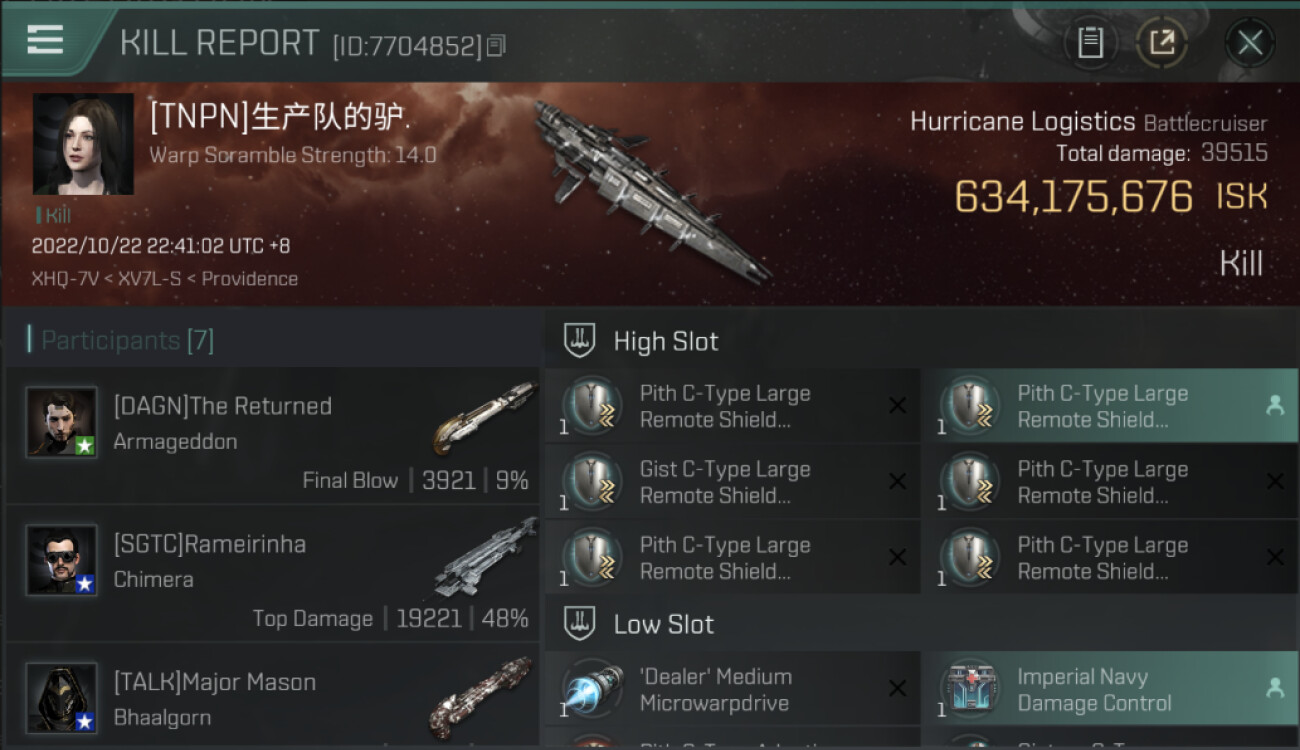1300x750 pixels.
Task: Click Imperial Navy Damage Control icon
Action: pyautogui.click(x=970, y=690)
